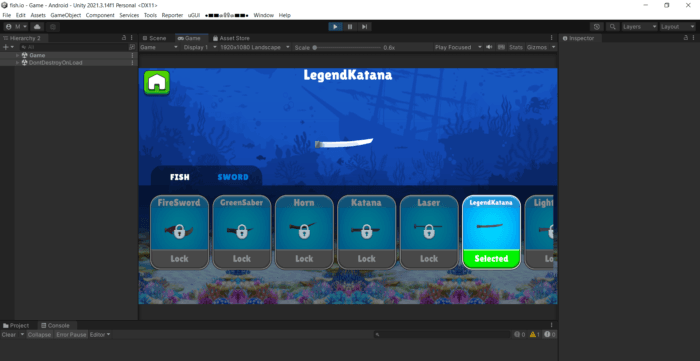Switch to the FISH tab in game
Screen dimensions: 700x361
[x=179, y=177]
